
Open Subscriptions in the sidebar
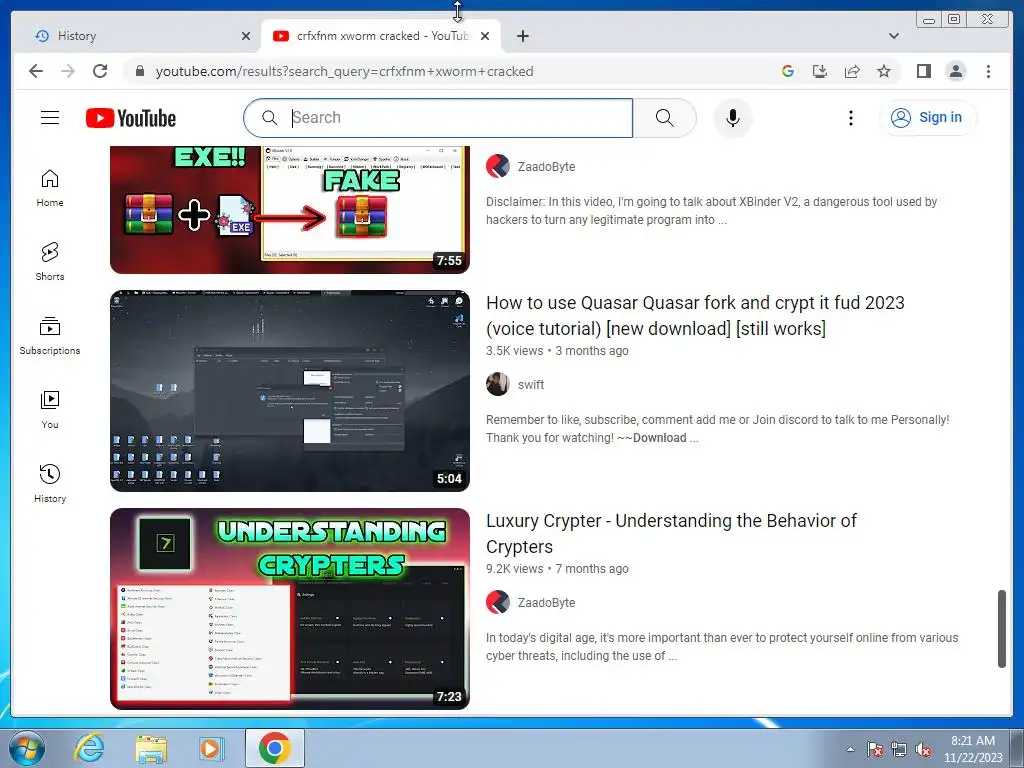coord(50,336)
